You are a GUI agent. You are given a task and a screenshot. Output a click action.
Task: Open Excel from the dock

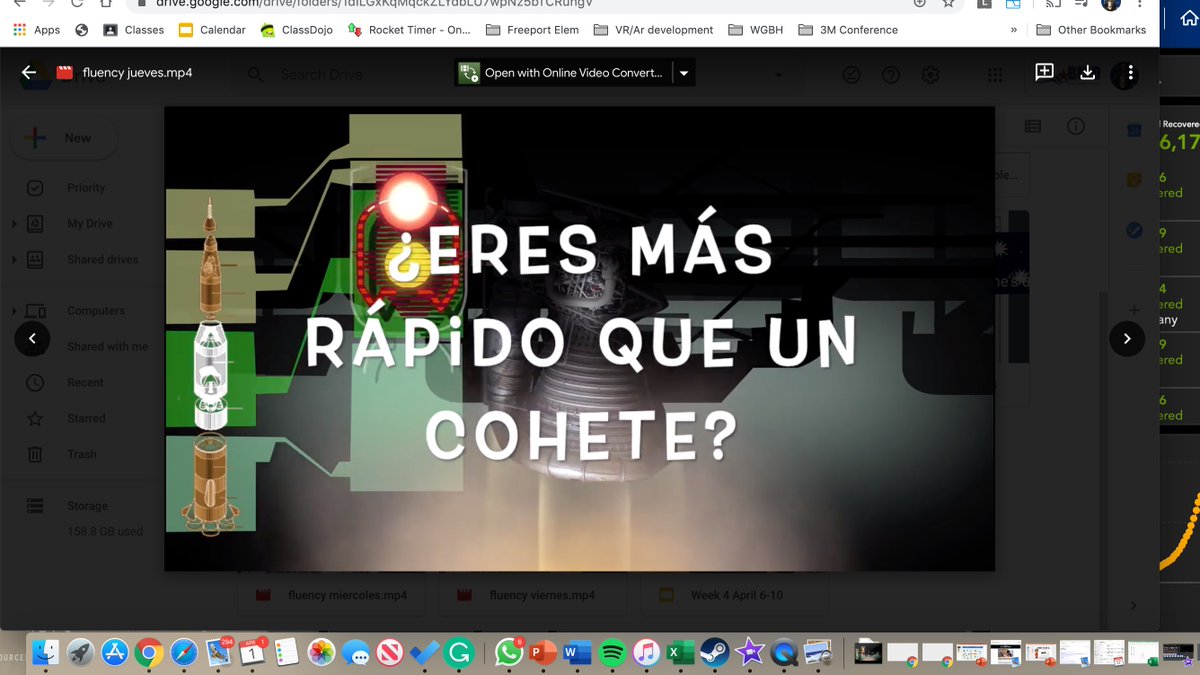680,653
